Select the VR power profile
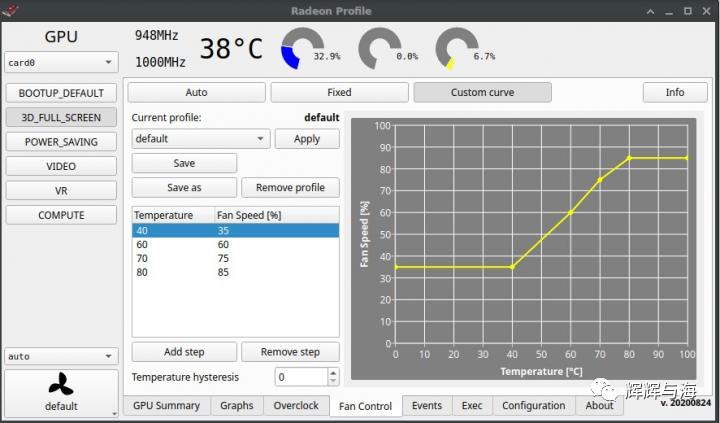Viewport: 720px width, 423px height. click(x=61, y=191)
